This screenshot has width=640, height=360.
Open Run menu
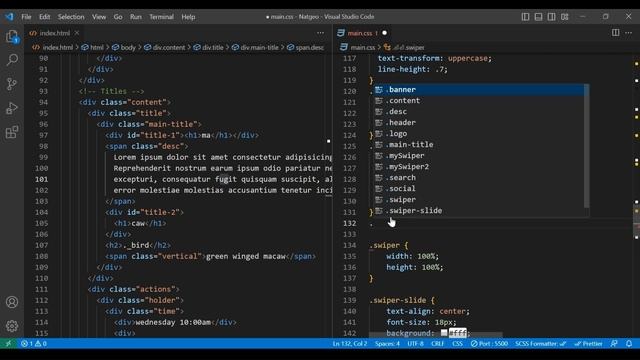tap(136, 17)
